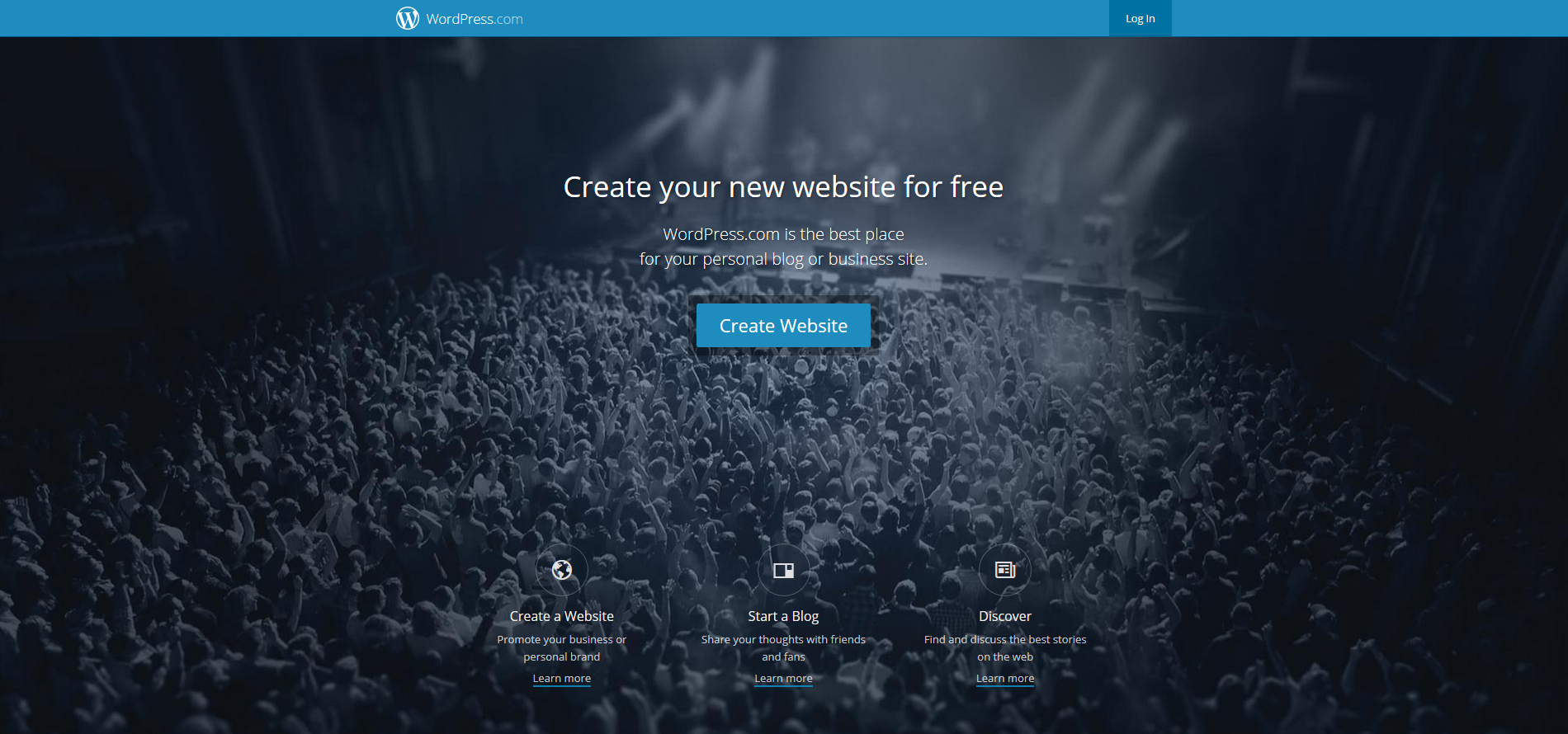Click the 'Share your thoughts with friends' text
Image resolution: width=1568 pixels, height=734 pixels.
click(x=783, y=639)
